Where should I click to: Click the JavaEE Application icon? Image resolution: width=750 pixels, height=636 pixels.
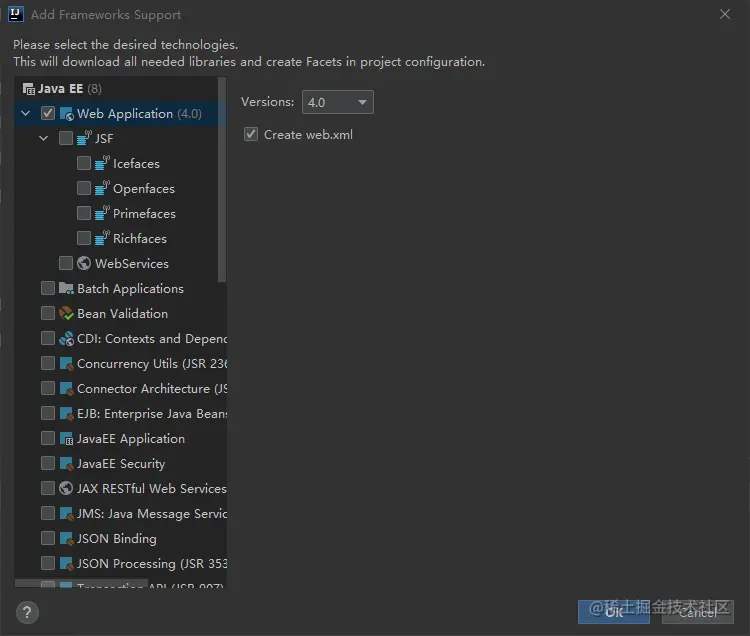tap(66, 439)
